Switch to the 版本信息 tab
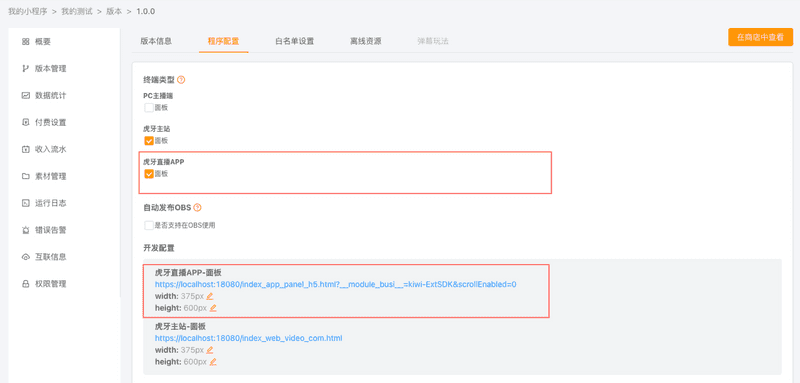The height and width of the screenshot is (383, 800). click(156, 41)
